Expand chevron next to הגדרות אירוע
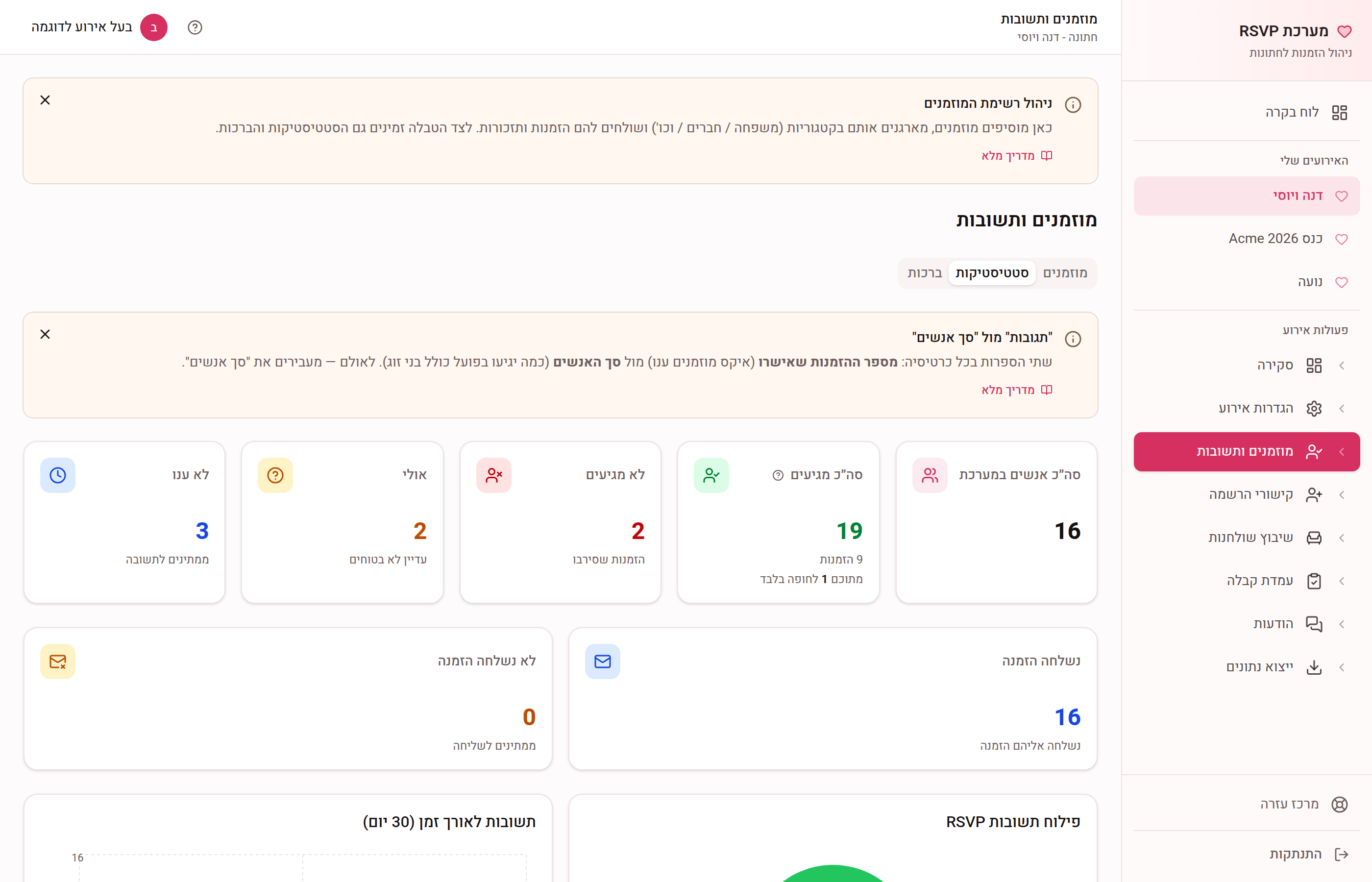Viewport: 1372px width, 882px height. (x=1342, y=408)
